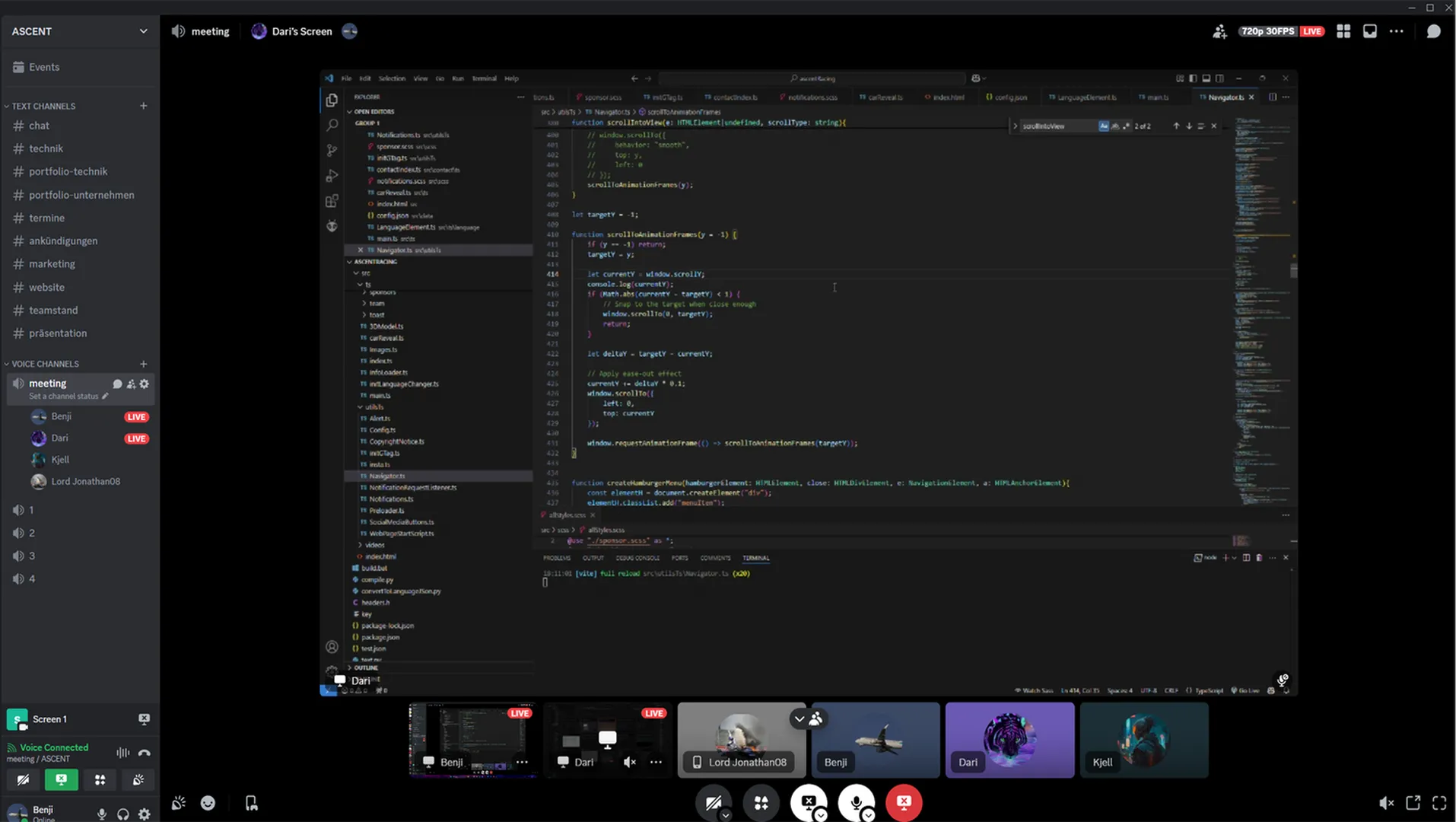
Task: Collapse the ASCENT server dropdown
Action: (143, 31)
